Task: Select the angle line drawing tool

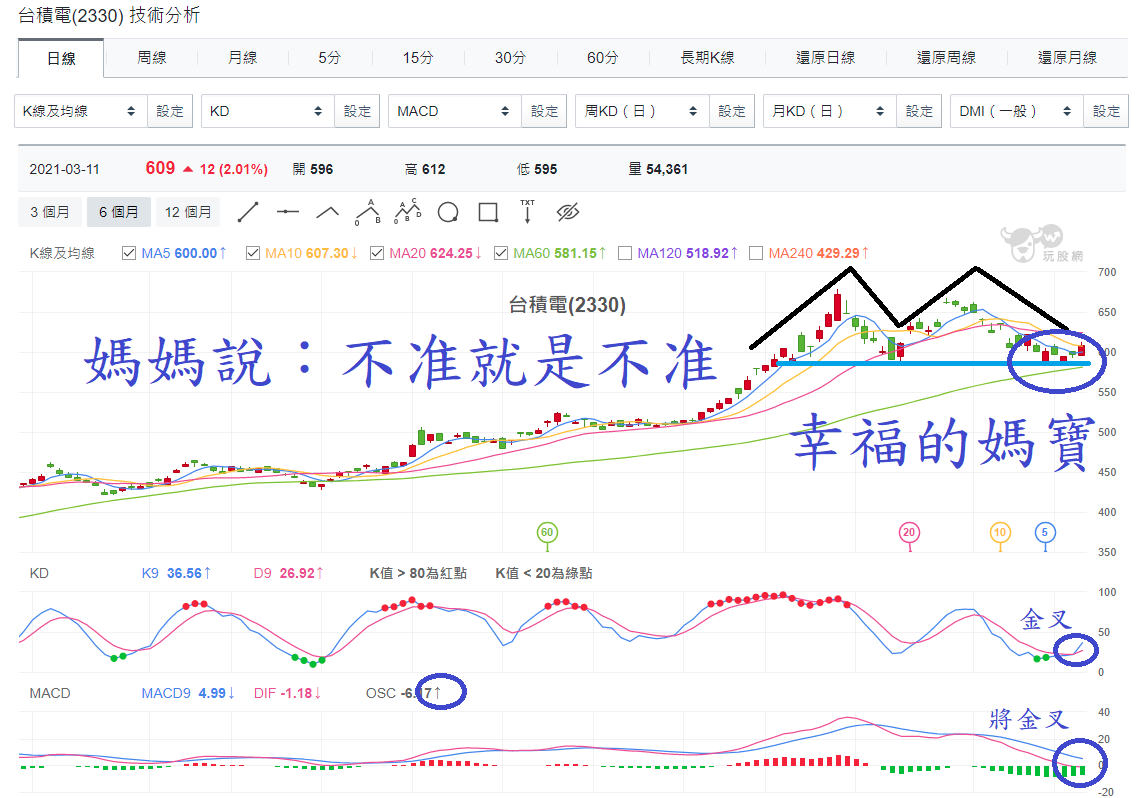Action: click(x=327, y=212)
